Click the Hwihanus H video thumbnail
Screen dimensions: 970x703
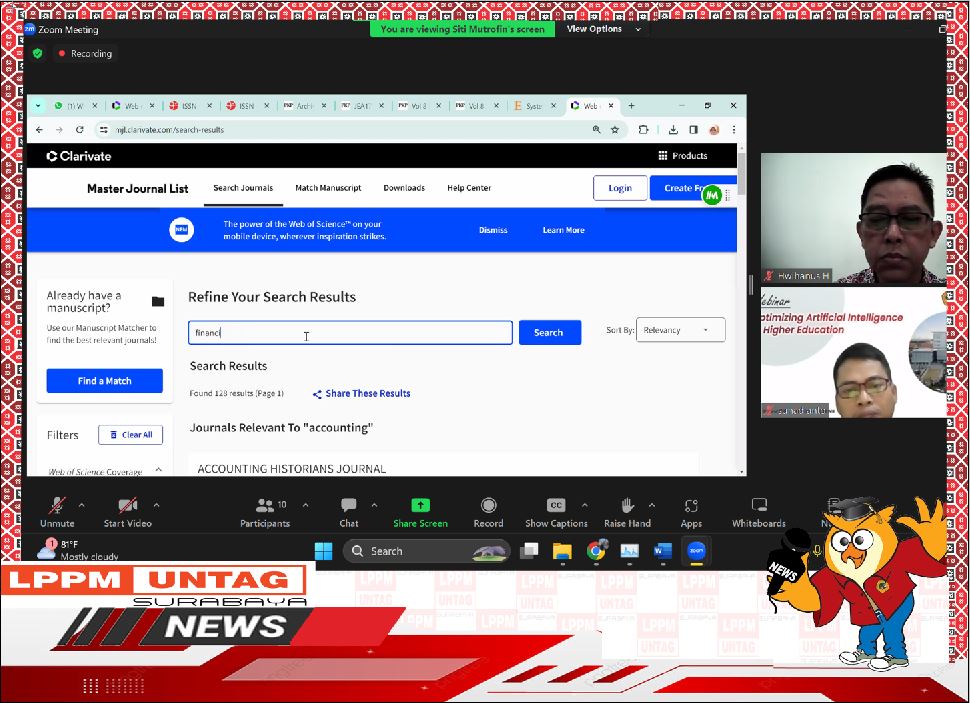click(x=854, y=218)
